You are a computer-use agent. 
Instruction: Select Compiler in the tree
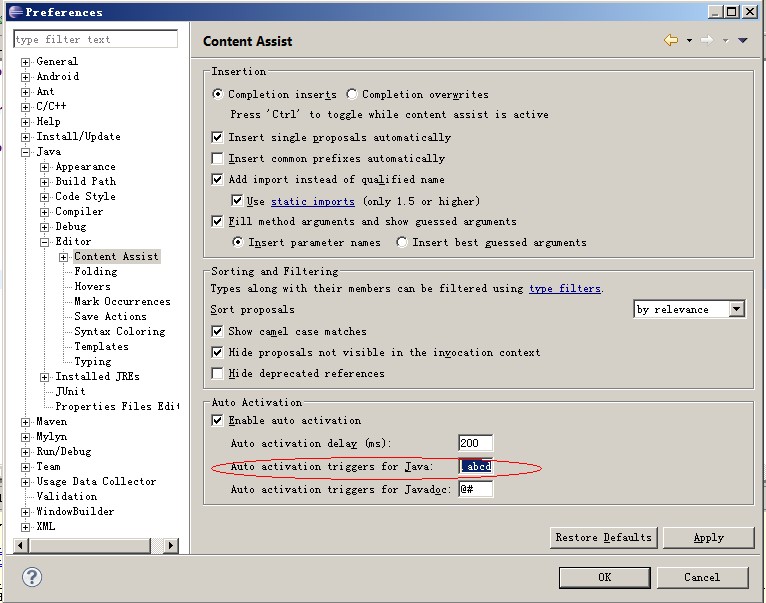pyautogui.click(x=79, y=212)
